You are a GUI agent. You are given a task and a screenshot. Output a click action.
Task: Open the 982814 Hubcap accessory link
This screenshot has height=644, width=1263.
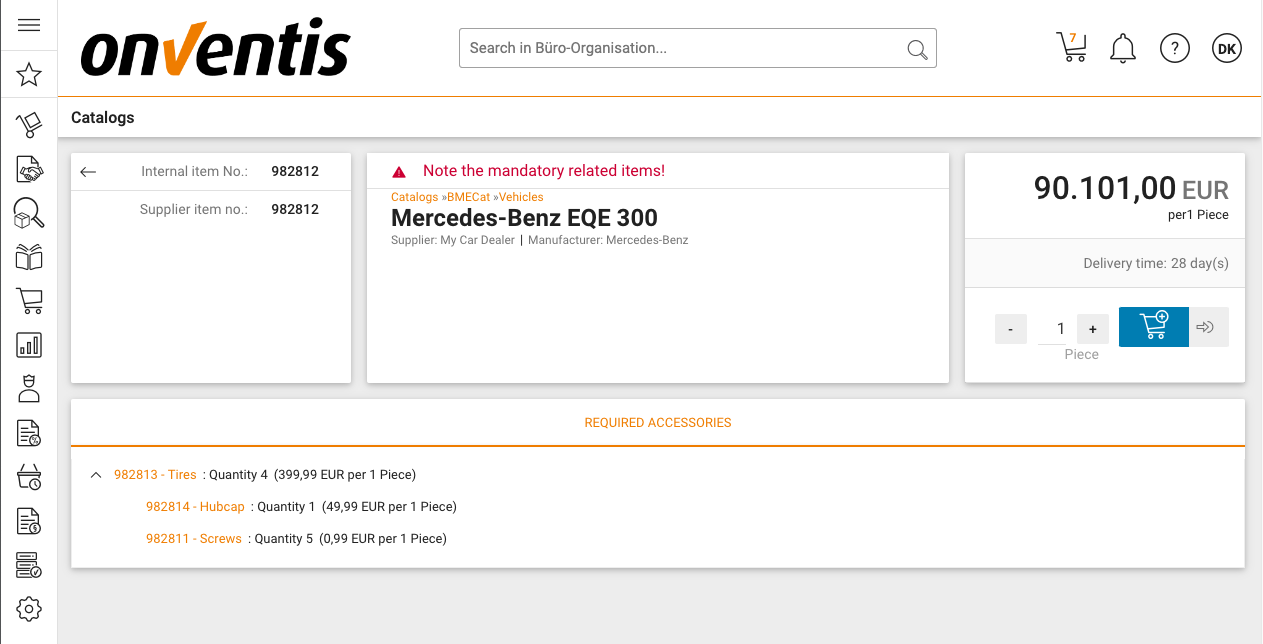pos(195,507)
